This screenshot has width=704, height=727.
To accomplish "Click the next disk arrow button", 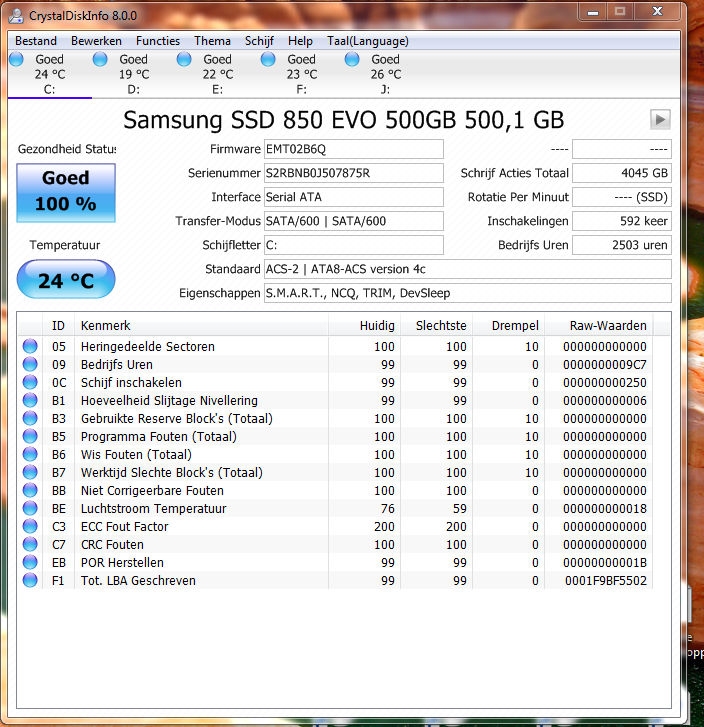I will (660, 120).
